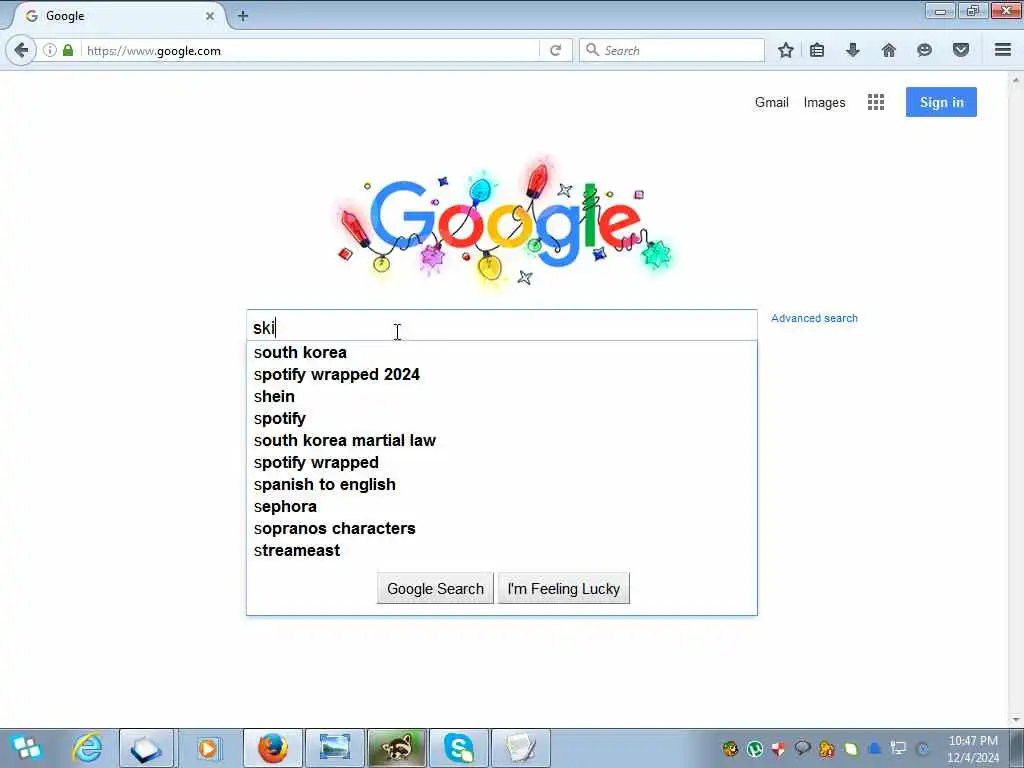Image resolution: width=1024 pixels, height=768 pixels.
Task: Go to home page via house icon
Action: point(889,50)
